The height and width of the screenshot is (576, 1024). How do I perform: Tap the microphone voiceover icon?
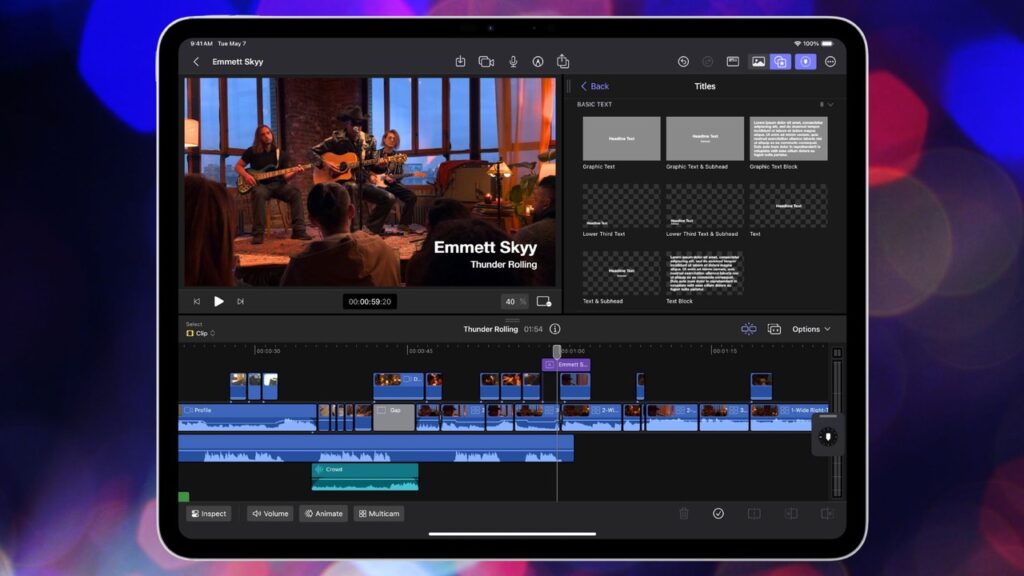click(x=513, y=62)
